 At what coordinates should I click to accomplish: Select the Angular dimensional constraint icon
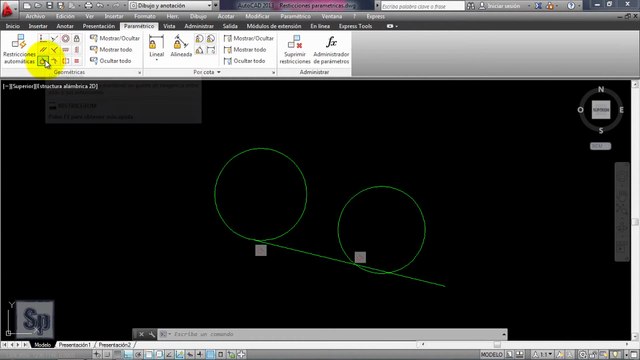(199, 50)
